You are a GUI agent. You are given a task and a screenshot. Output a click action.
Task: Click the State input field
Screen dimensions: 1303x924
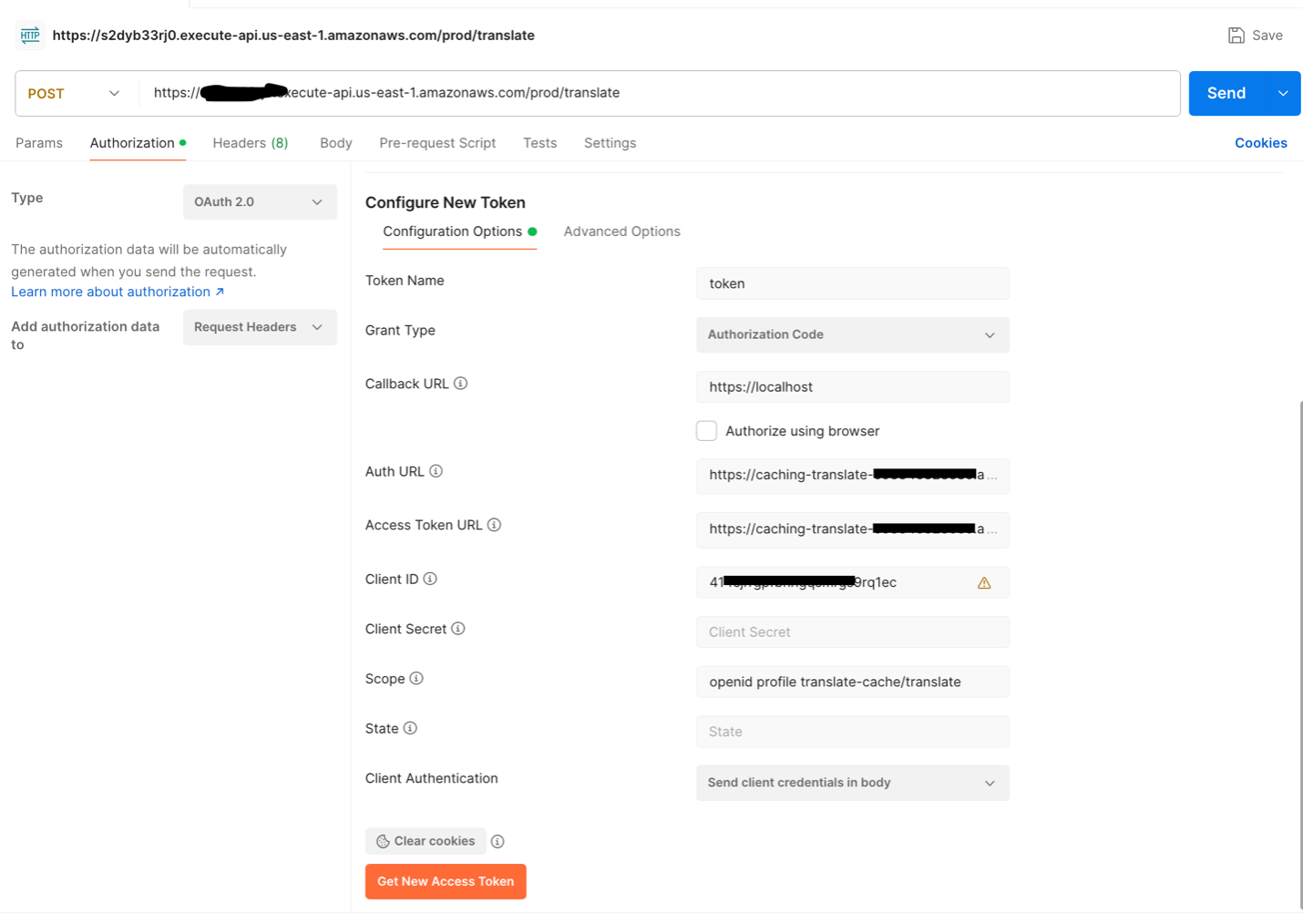click(853, 732)
